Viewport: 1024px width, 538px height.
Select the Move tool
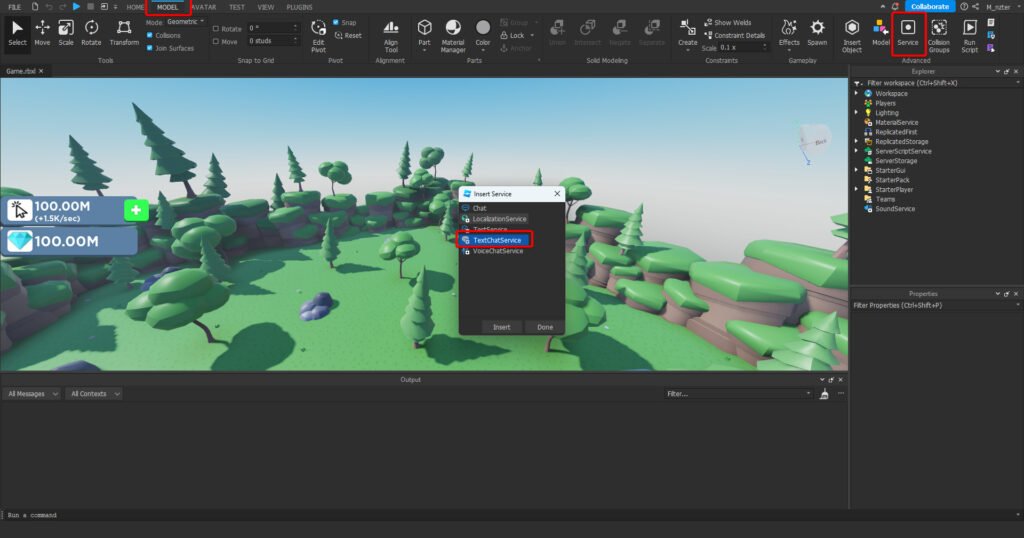point(42,32)
